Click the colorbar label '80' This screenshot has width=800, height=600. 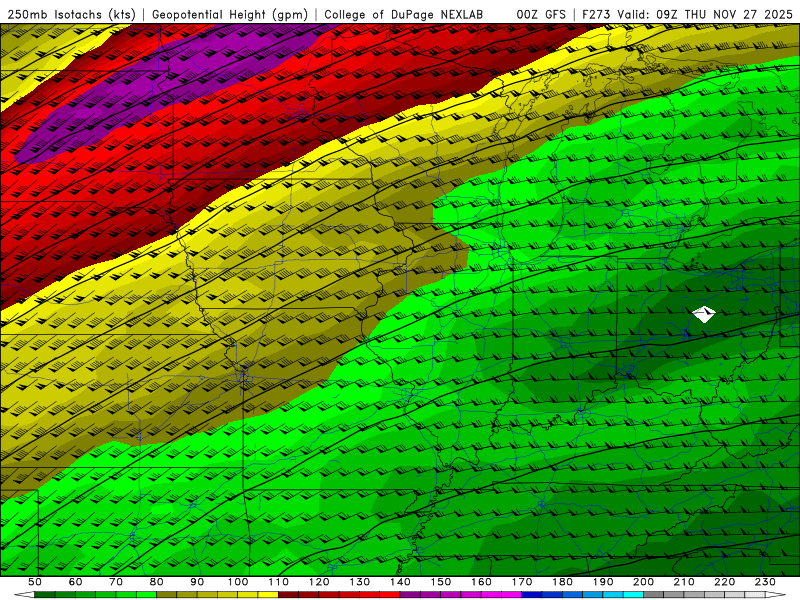[157, 582]
